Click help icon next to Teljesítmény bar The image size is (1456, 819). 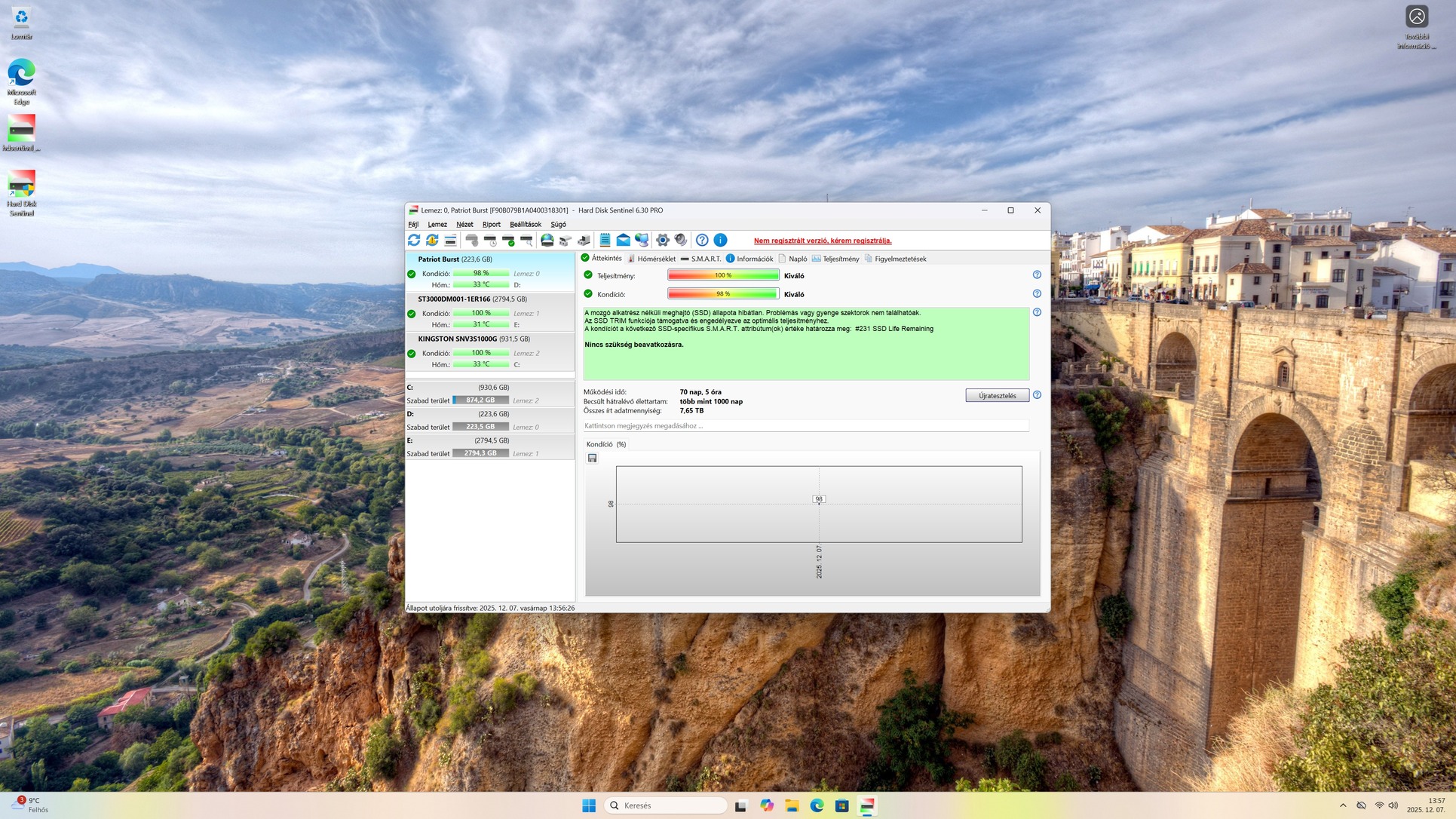click(x=1037, y=275)
